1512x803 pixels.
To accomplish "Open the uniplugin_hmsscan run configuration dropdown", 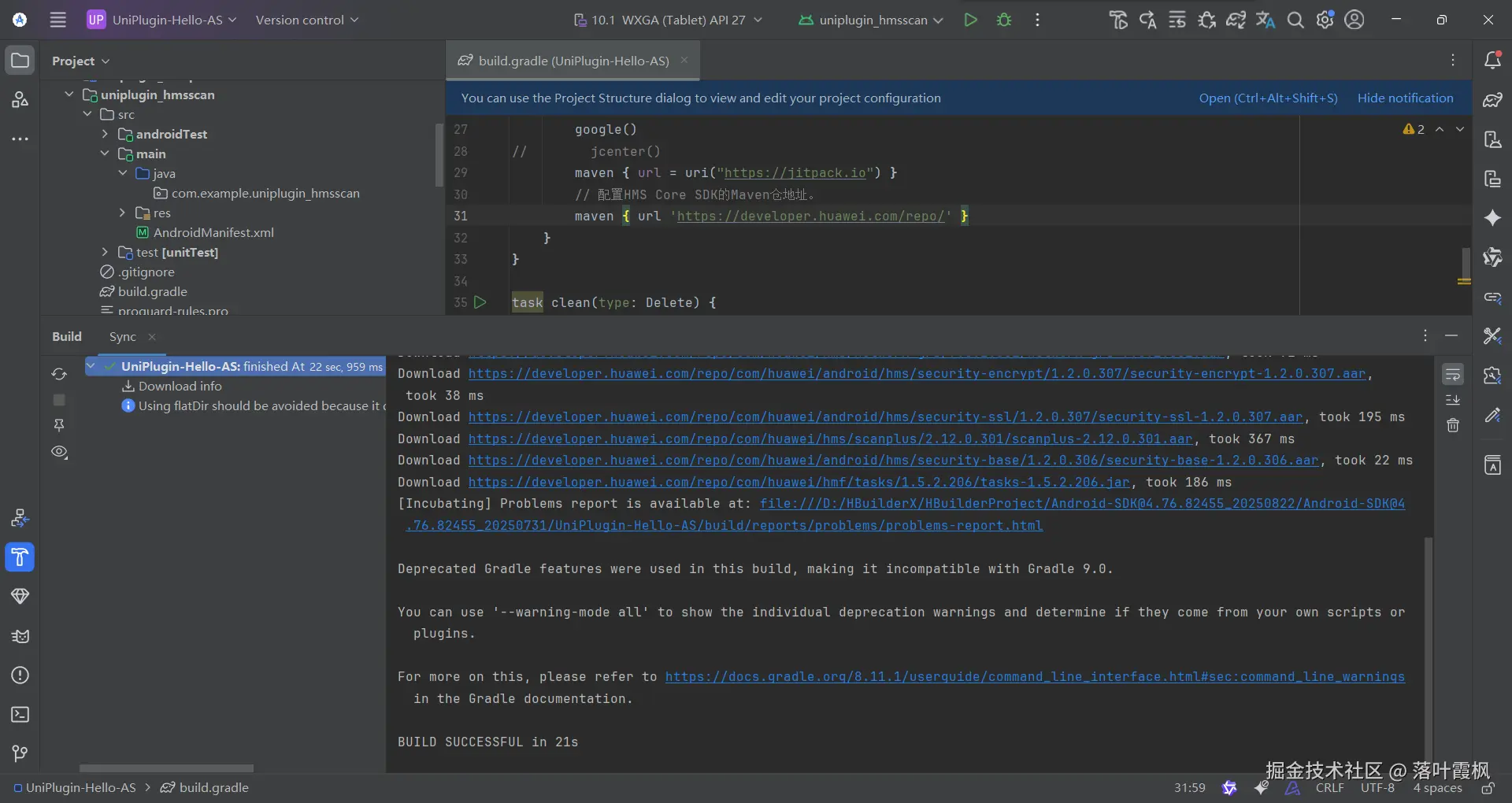I will tap(871, 20).
